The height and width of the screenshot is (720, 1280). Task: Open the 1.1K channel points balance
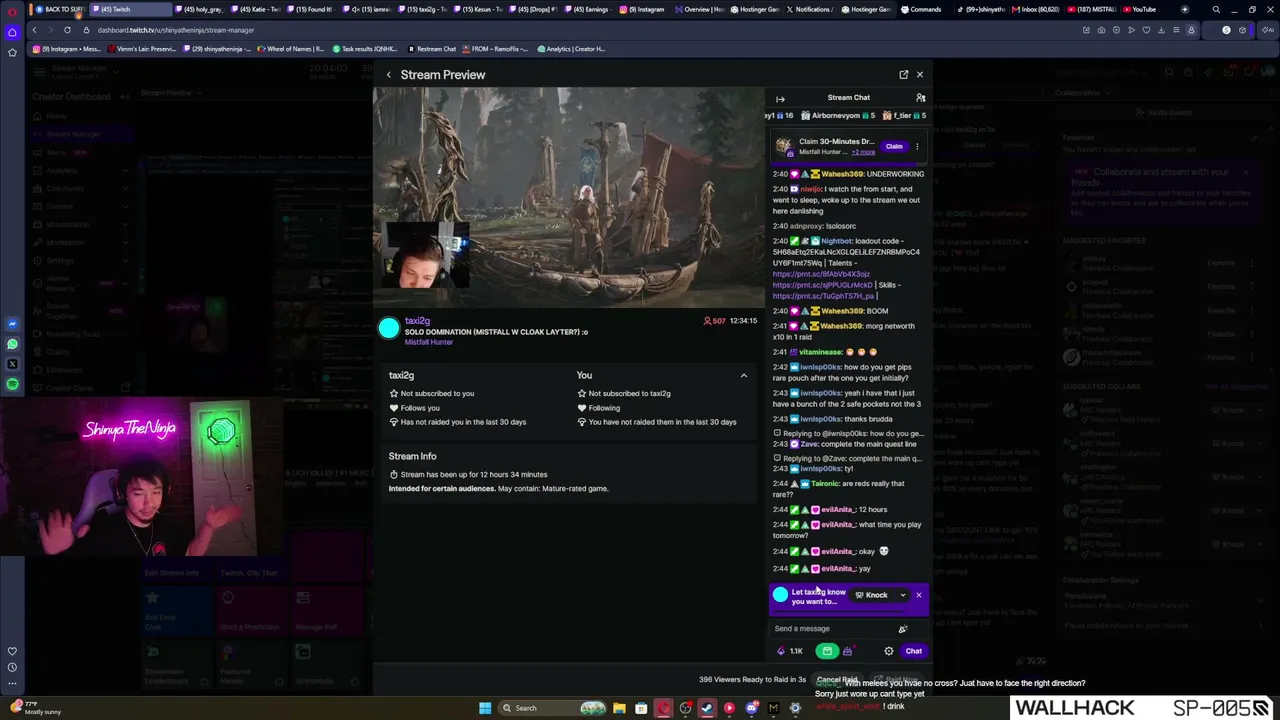789,651
